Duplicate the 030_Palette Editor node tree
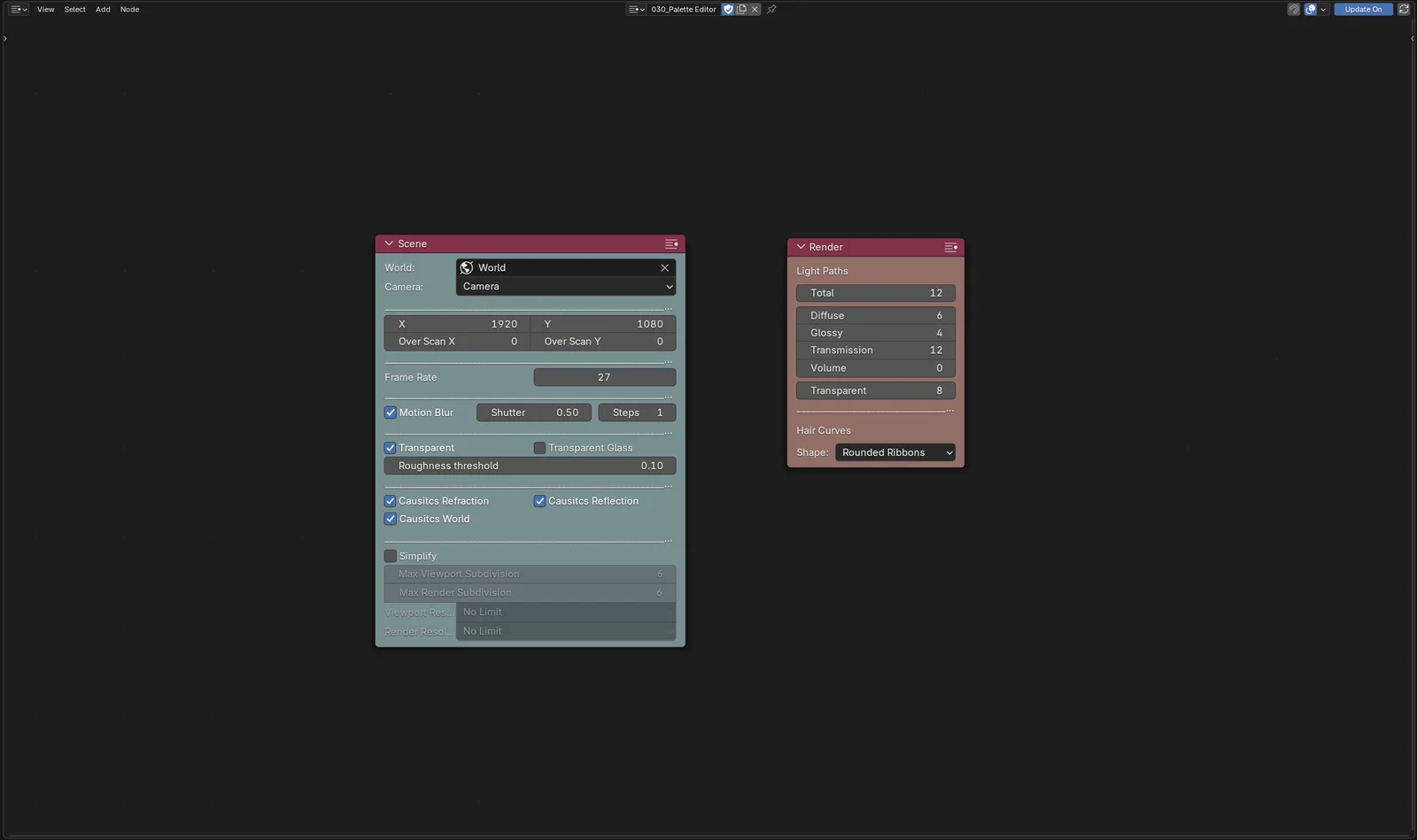The height and width of the screenshot is (840, 1417). tap(741, 10)
